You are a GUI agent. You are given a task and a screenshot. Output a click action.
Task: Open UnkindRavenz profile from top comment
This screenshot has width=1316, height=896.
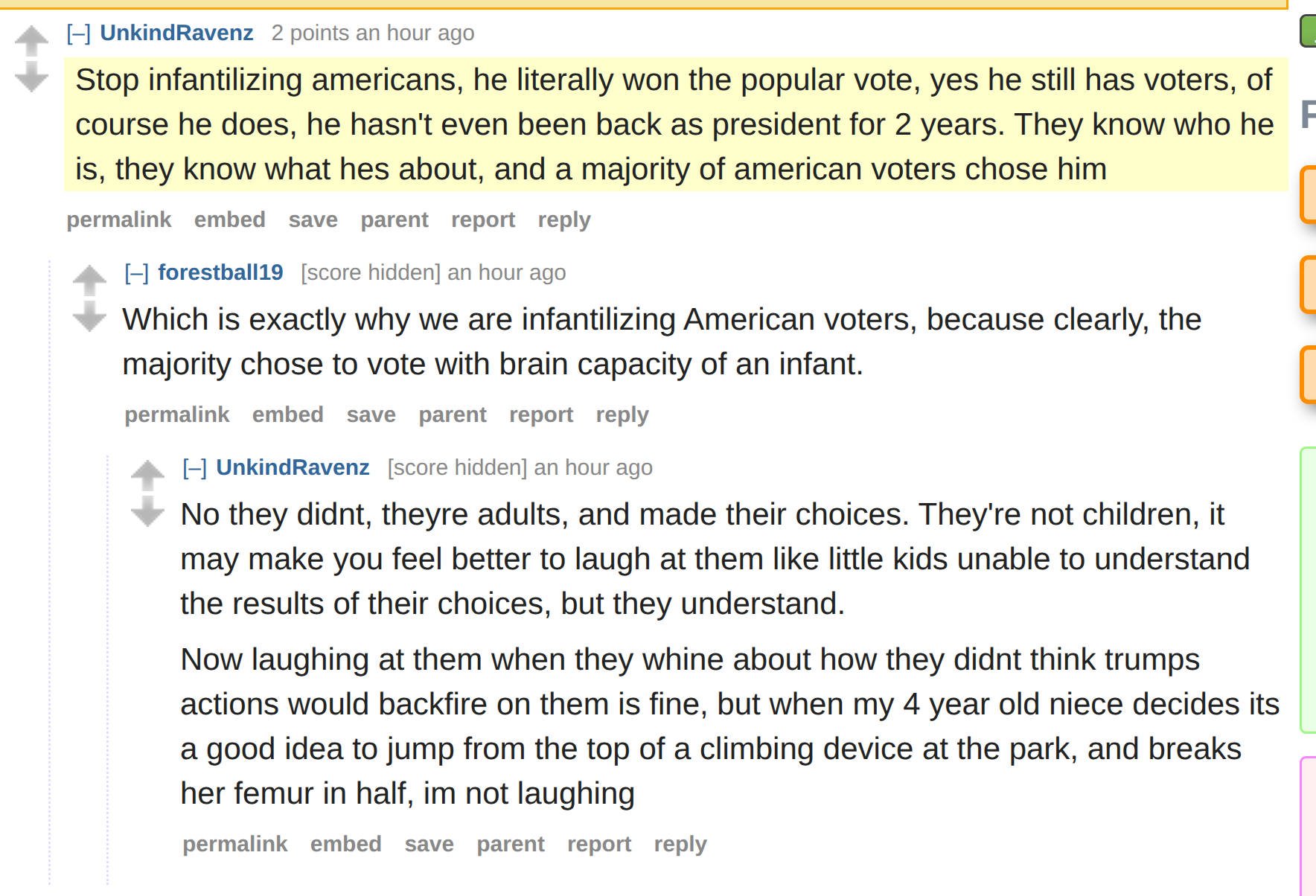tap(177, 33)
